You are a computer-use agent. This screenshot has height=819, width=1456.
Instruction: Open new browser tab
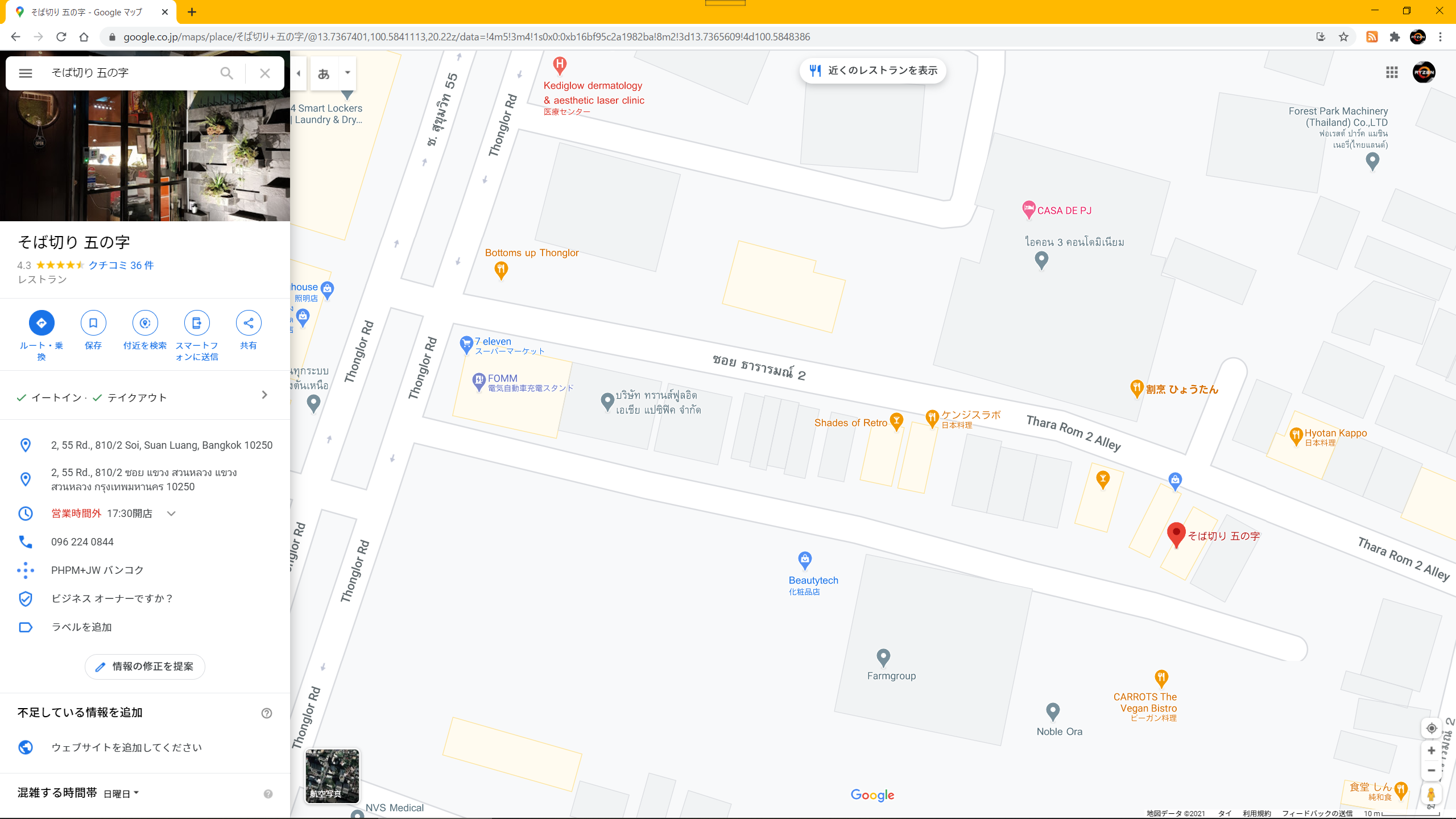(192, 12)
